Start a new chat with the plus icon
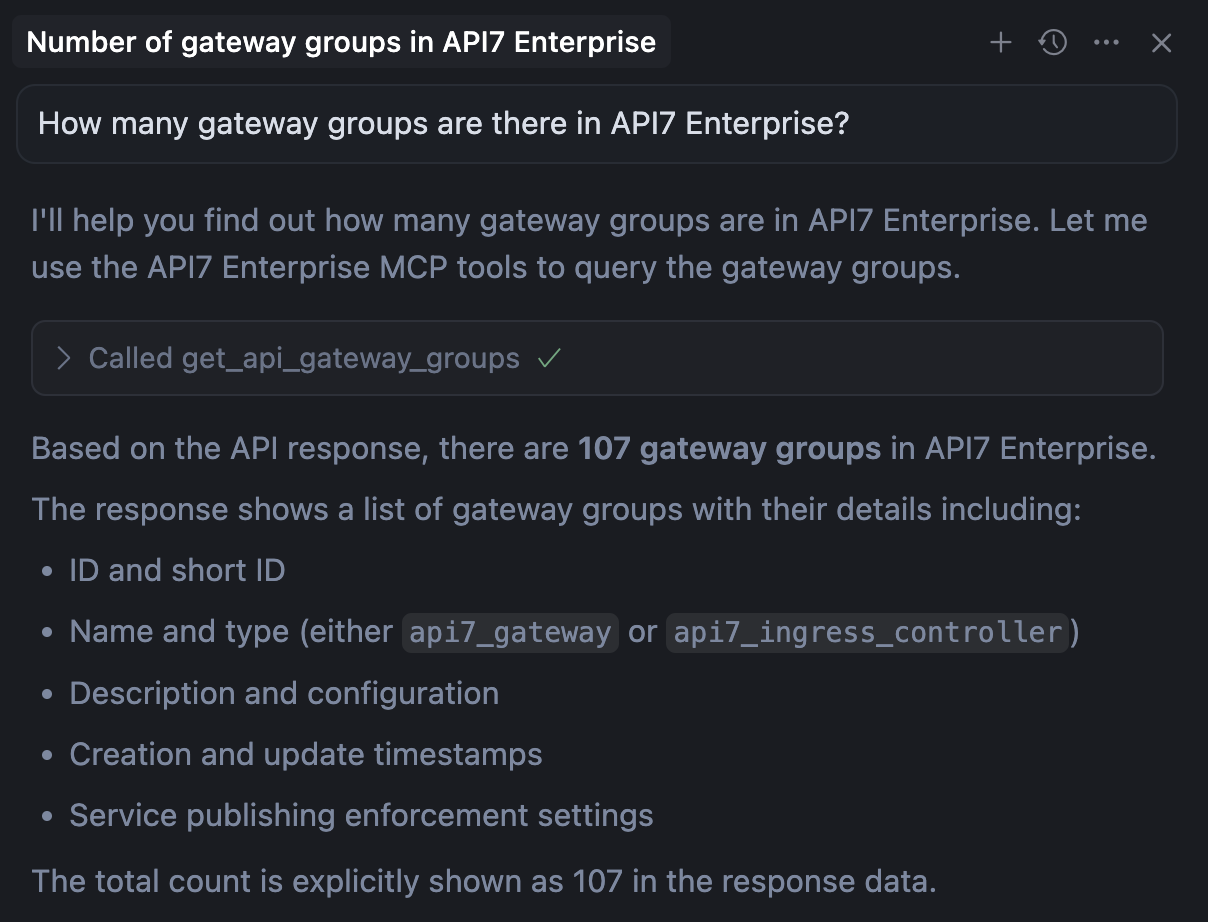The width and height of the screenshot is (1208, 922). (x=1000, y=43)
